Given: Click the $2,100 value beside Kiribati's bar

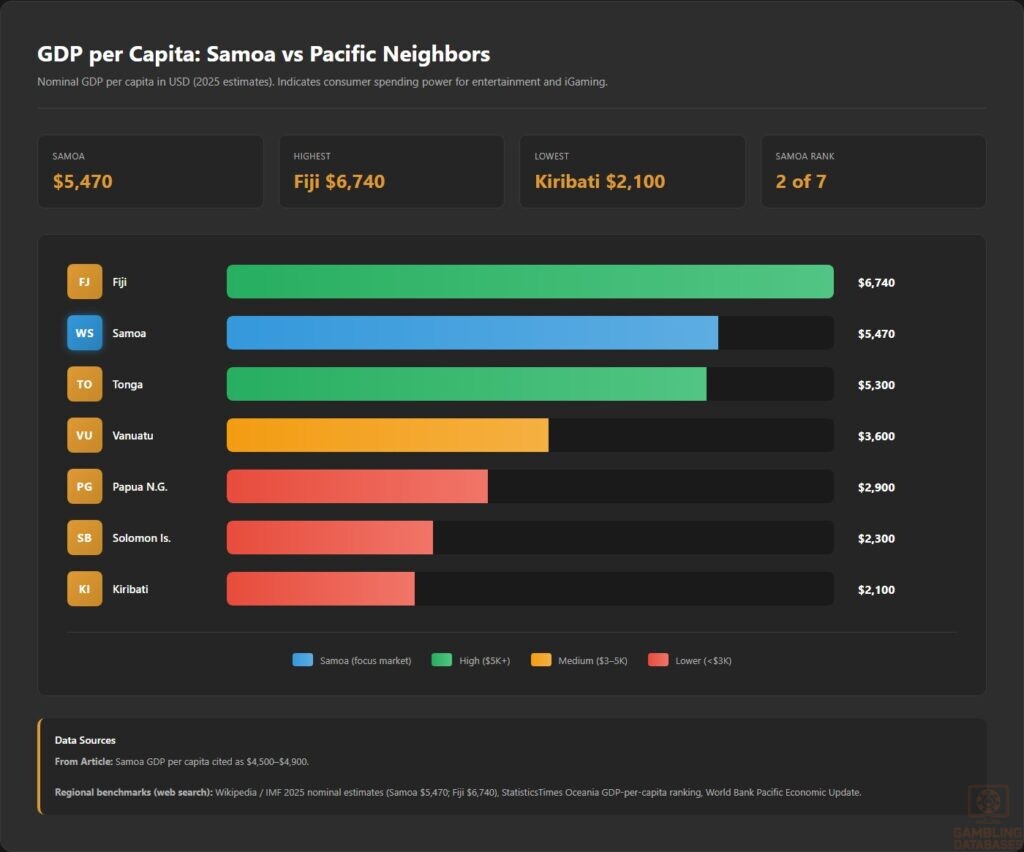Looking at the screenshot, I should click(876, 590).
